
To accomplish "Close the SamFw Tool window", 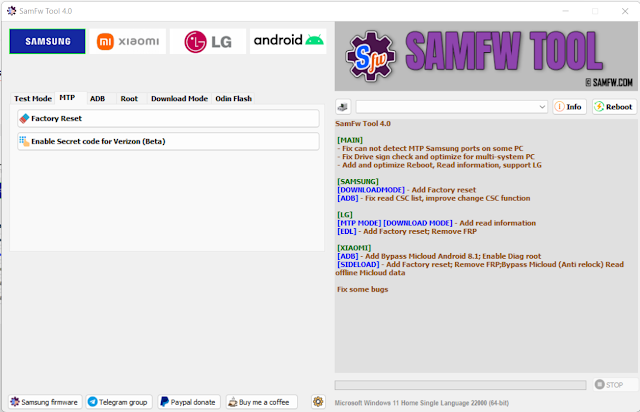I will [x=625, y=11].
